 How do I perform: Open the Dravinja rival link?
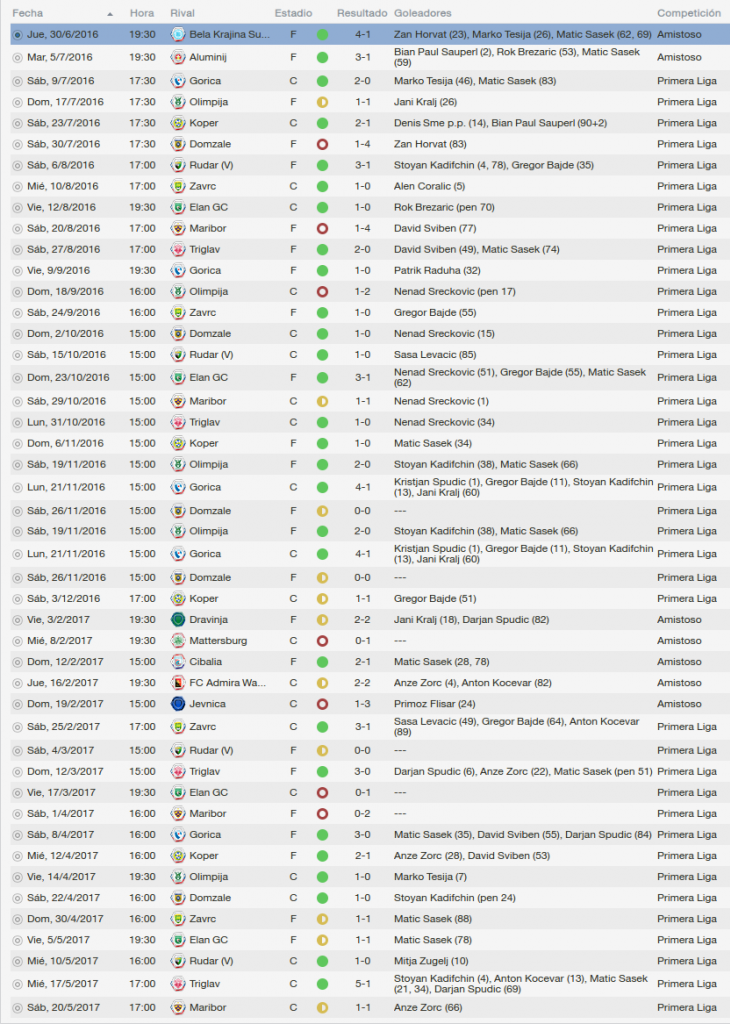pyautogui.click(x=208, y=620)
